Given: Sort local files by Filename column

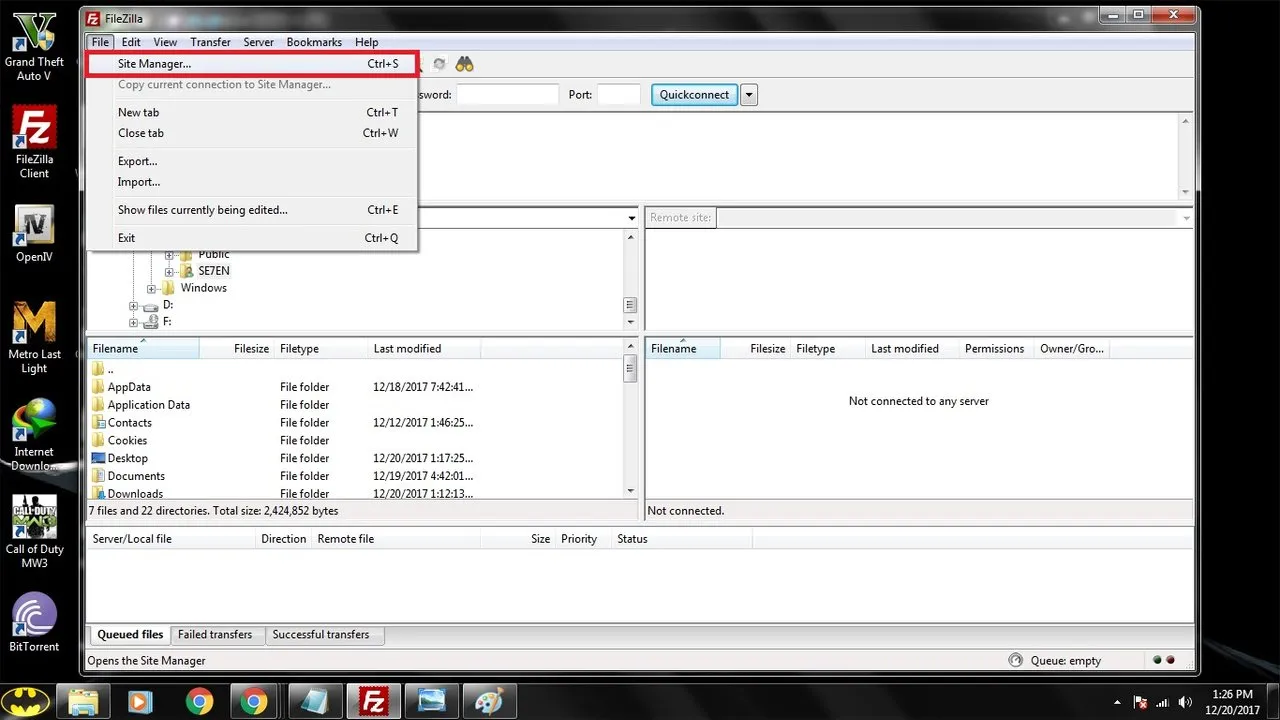Looking at the screenshot, I should pos(143,348).
